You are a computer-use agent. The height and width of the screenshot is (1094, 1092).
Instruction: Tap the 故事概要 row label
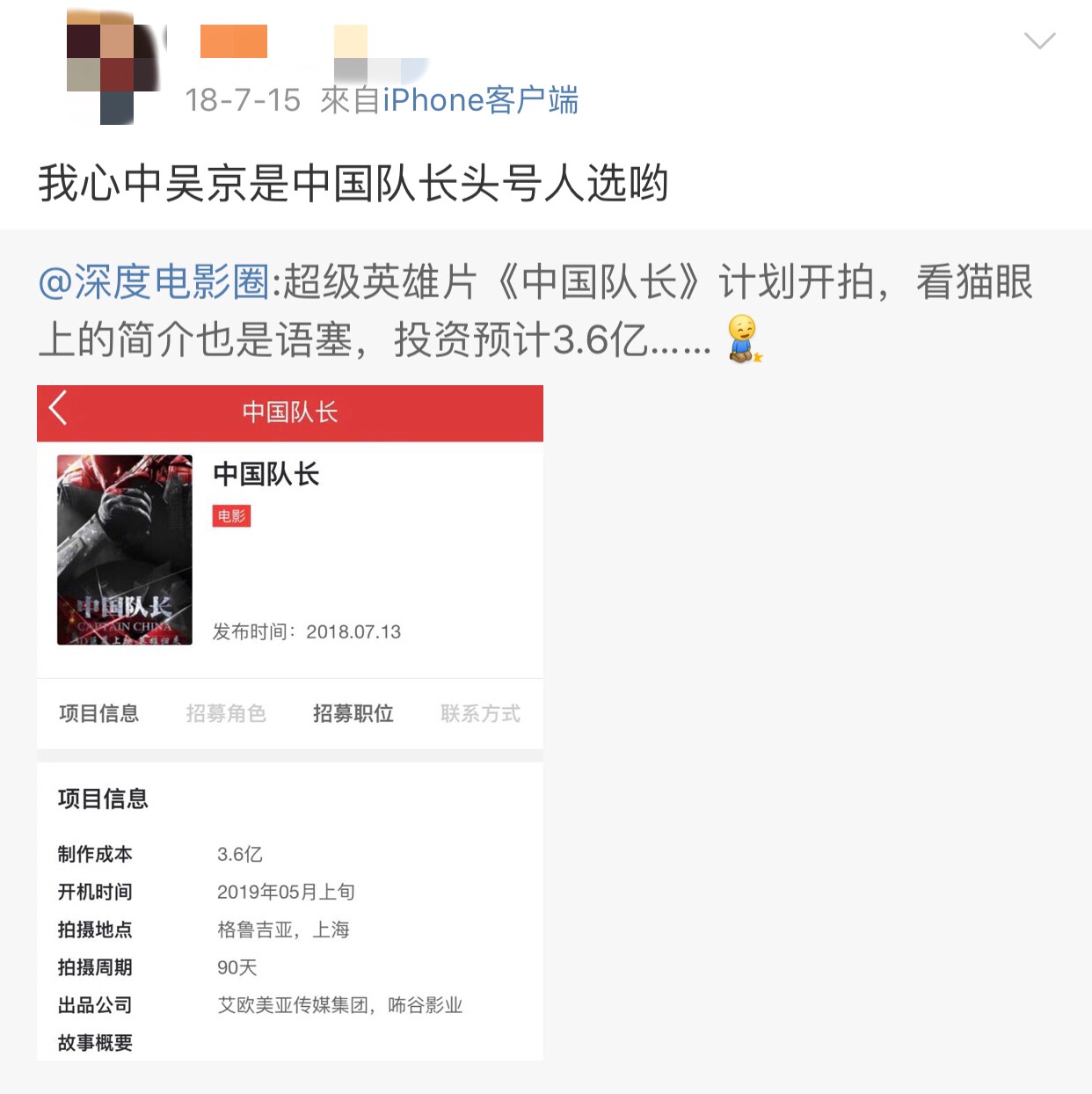[x=95, y=1043]
